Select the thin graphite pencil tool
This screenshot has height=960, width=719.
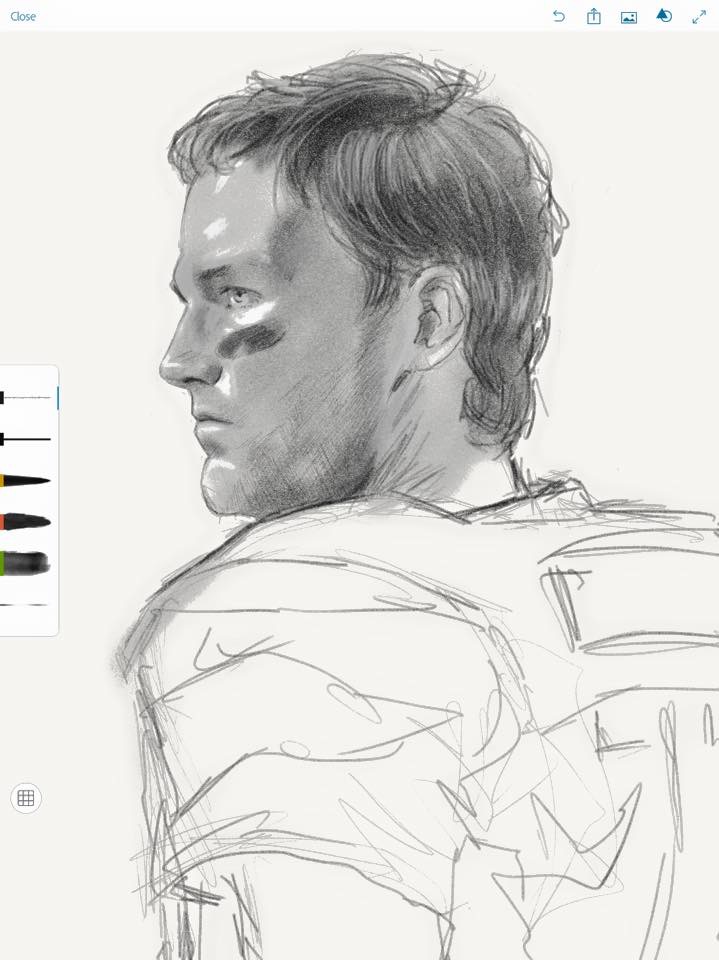click(25, 398)
